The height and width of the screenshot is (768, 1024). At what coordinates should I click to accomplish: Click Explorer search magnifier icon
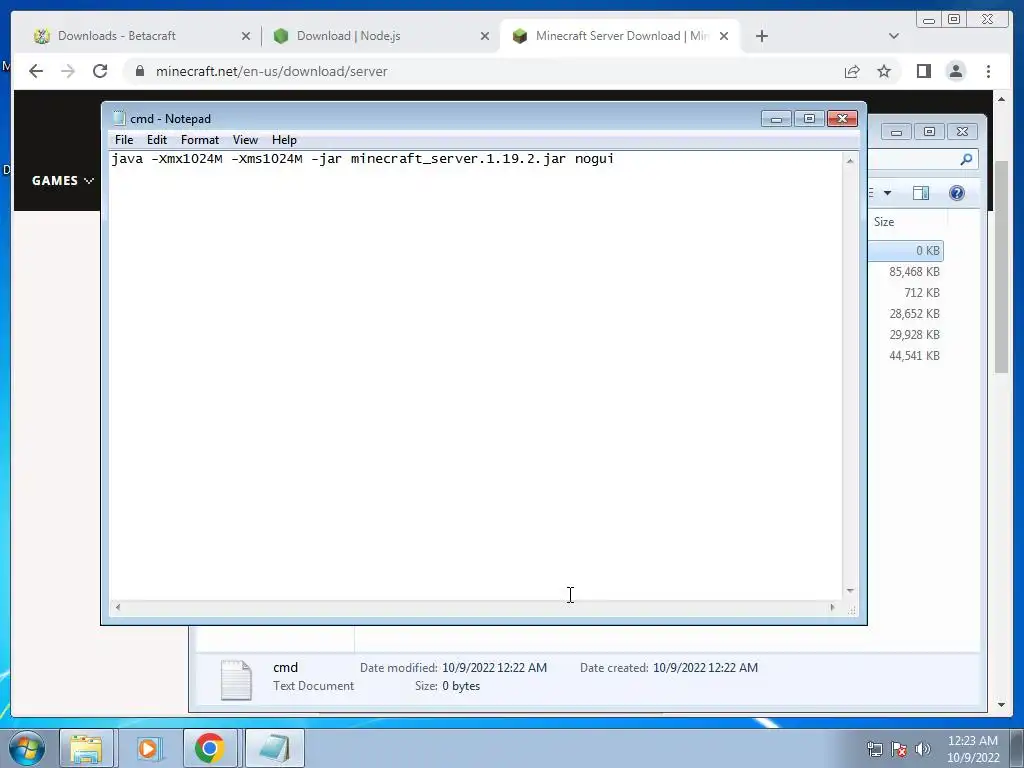click(x=966, y=159)
